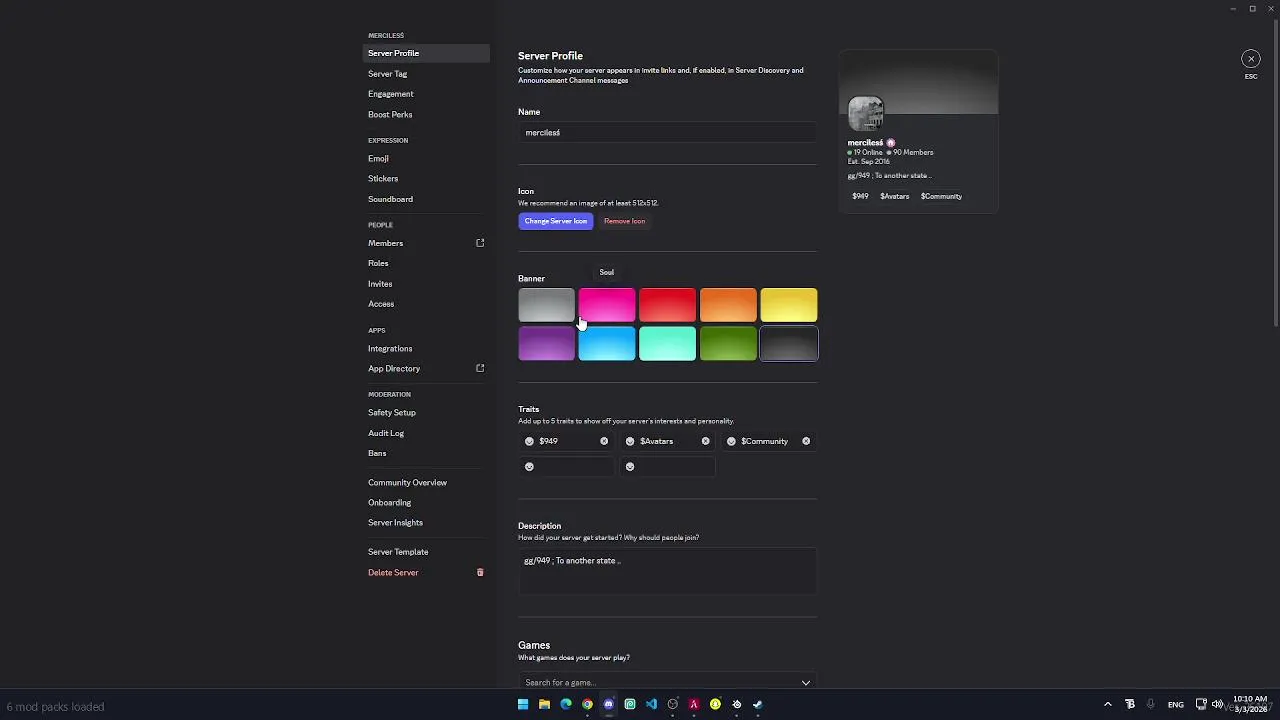This screenshot has height=720, width=1280.
Task: Select the pink banner color
Action: [607, 305]
